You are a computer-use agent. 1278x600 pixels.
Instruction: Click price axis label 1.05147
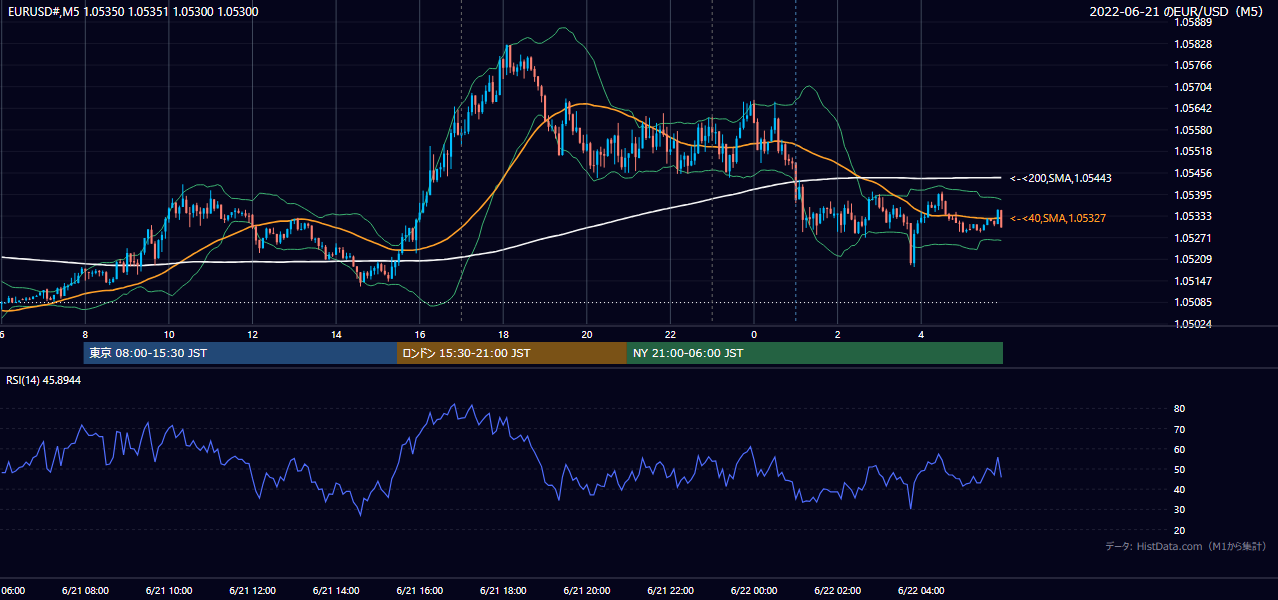click(x=1193, y=281)
